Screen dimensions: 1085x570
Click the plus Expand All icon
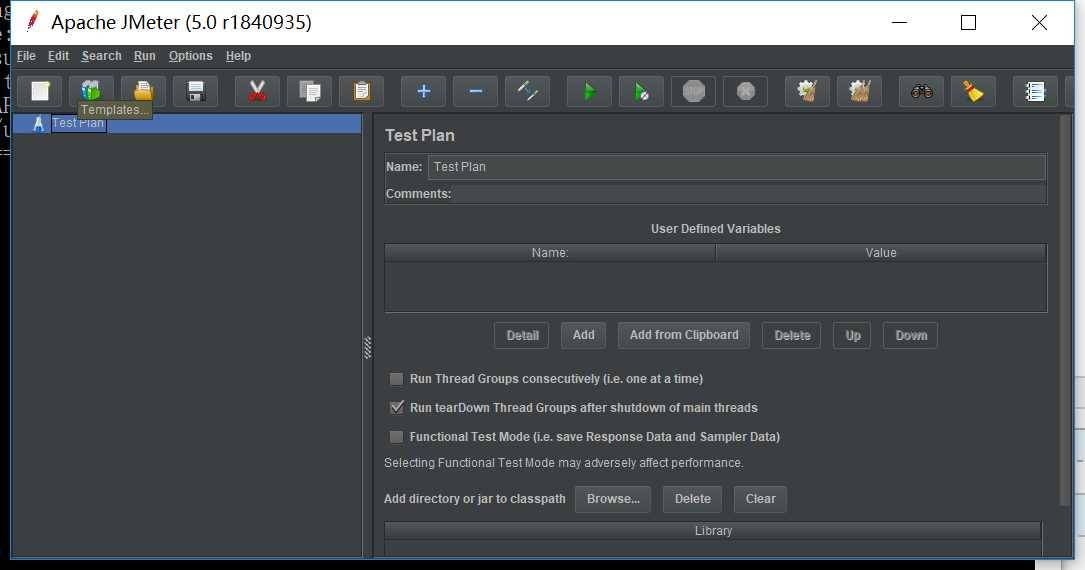(423, 91)
